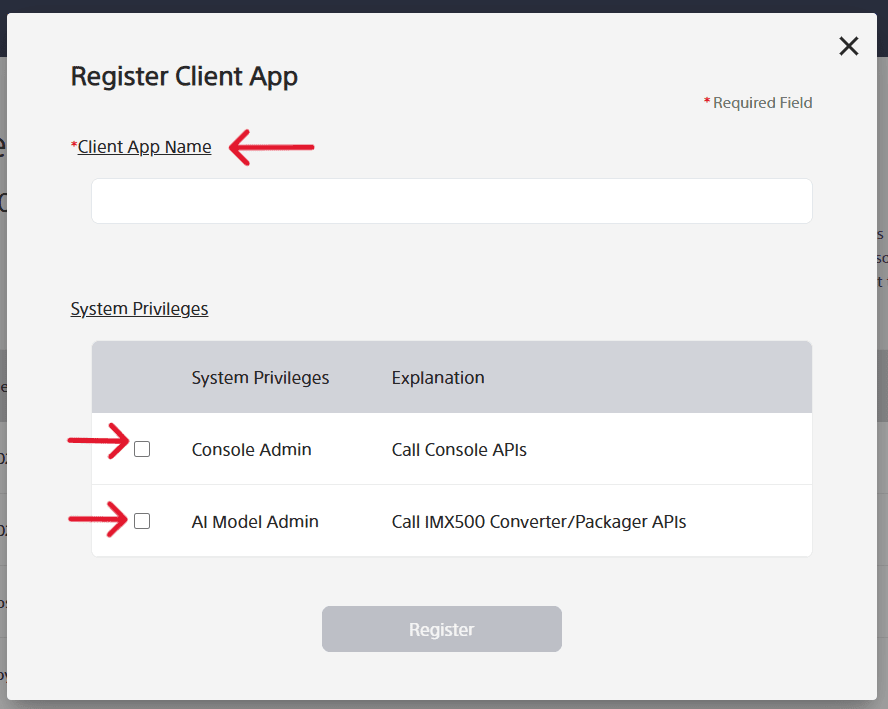The image size is (888, 709).
Task: Close the Register Client App dialog
Action: coord(848,46)
